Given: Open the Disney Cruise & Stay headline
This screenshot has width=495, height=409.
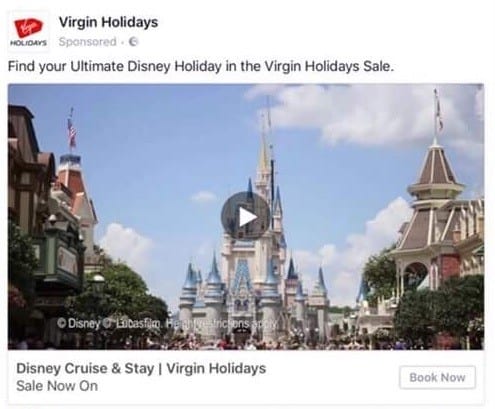Looking at the screenshot, I should coord(141,368).
